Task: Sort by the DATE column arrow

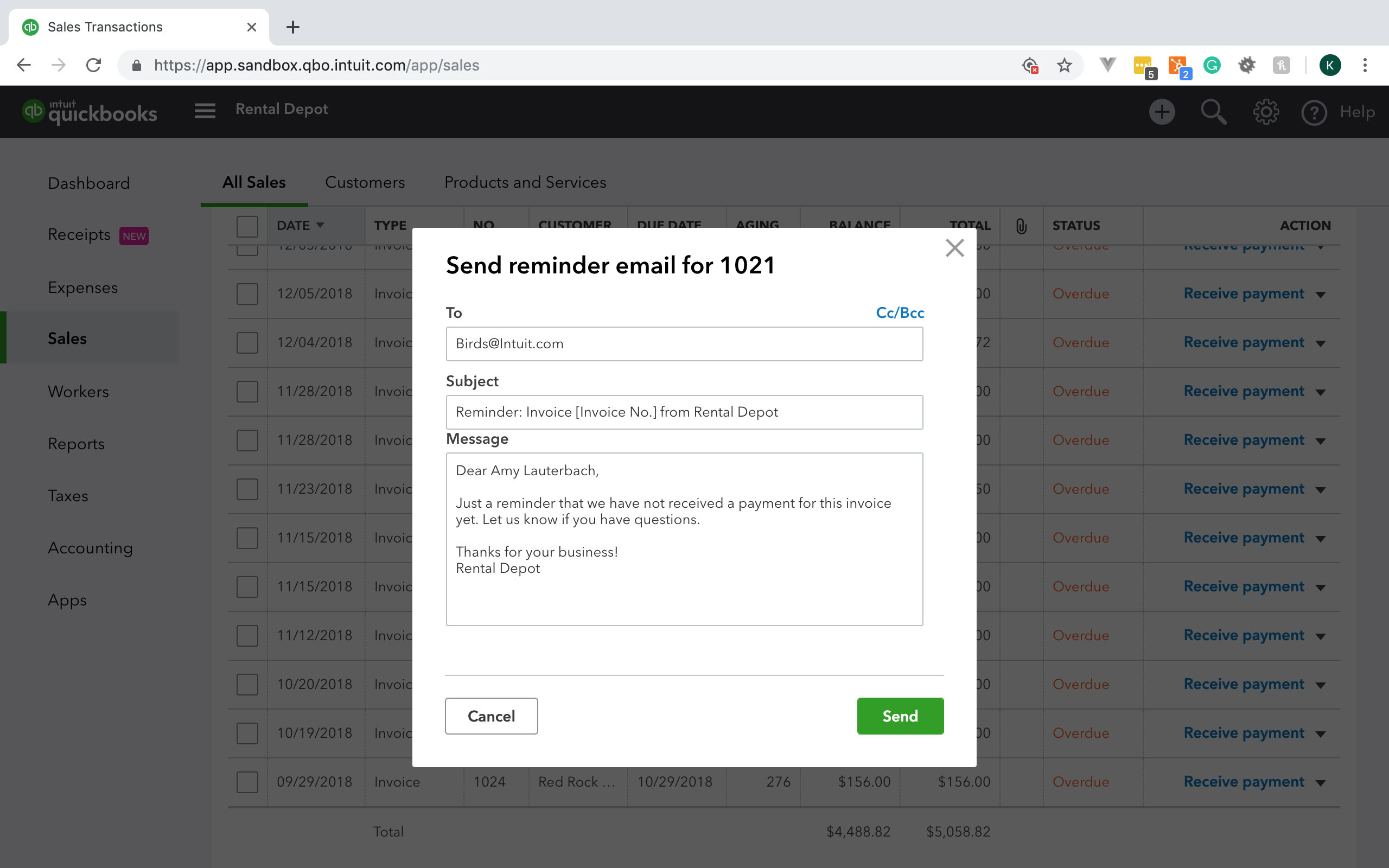Action: 320,226
